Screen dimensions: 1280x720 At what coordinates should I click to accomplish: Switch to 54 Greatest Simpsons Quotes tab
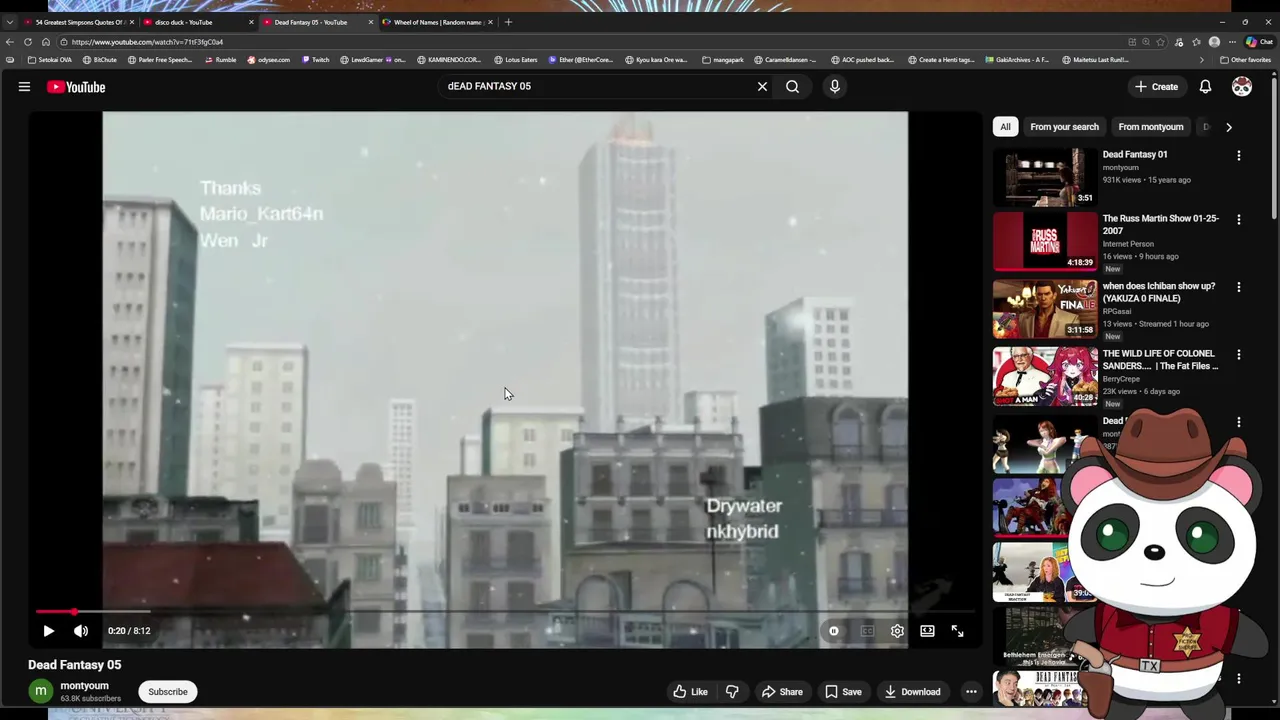[80, 22]
